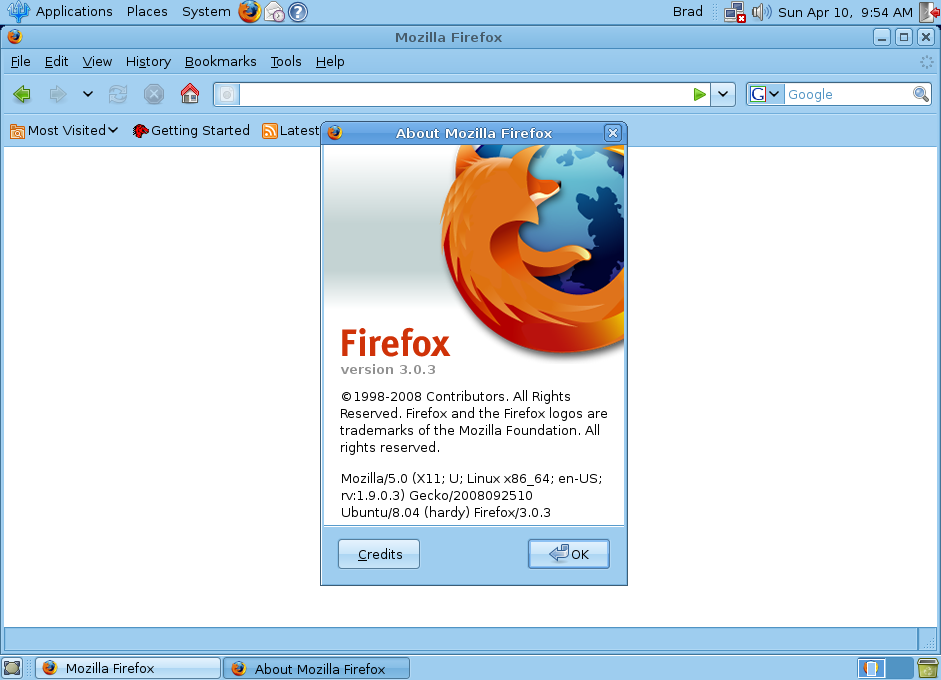This screenshot has width=941, height=680.
Task: Click in the Google search box
Action: pyautogui.click(x=848, y=94)
